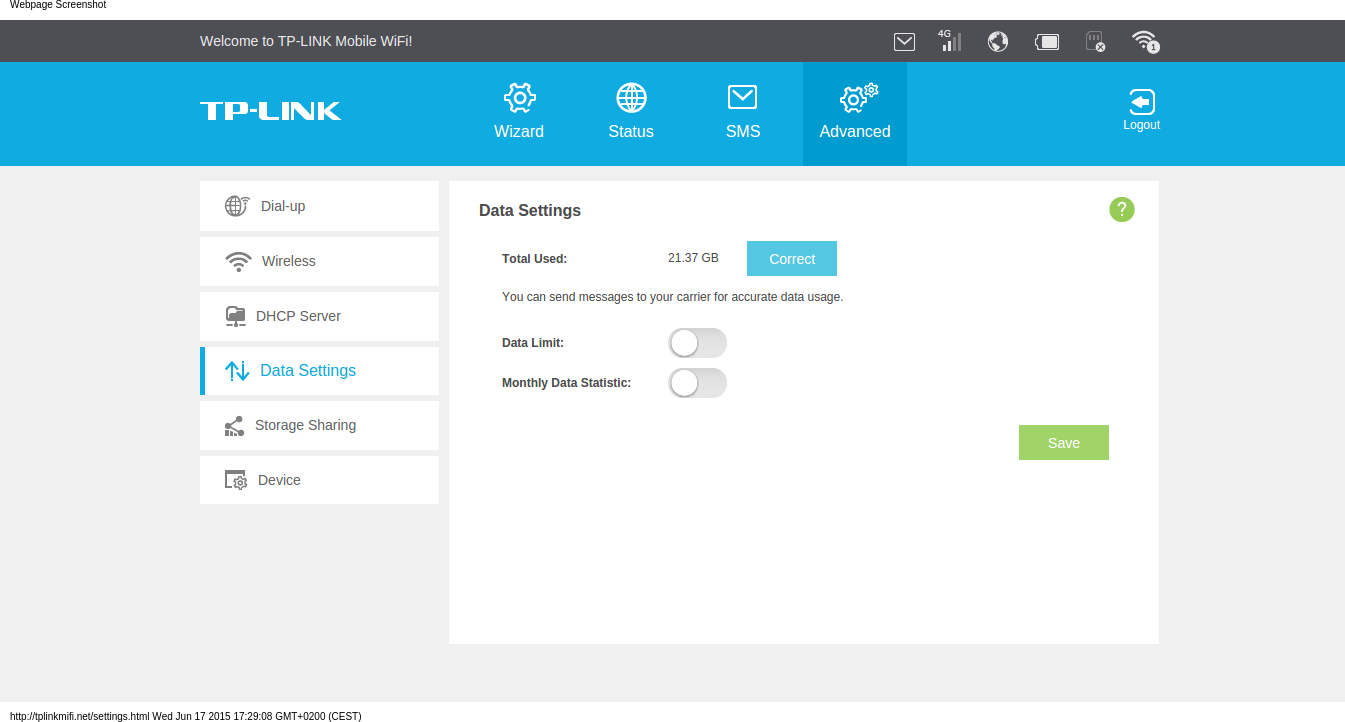This screenshot has width=1345, height=722.
Task: Click the SD card status icon
Action: click(1095, 41)
